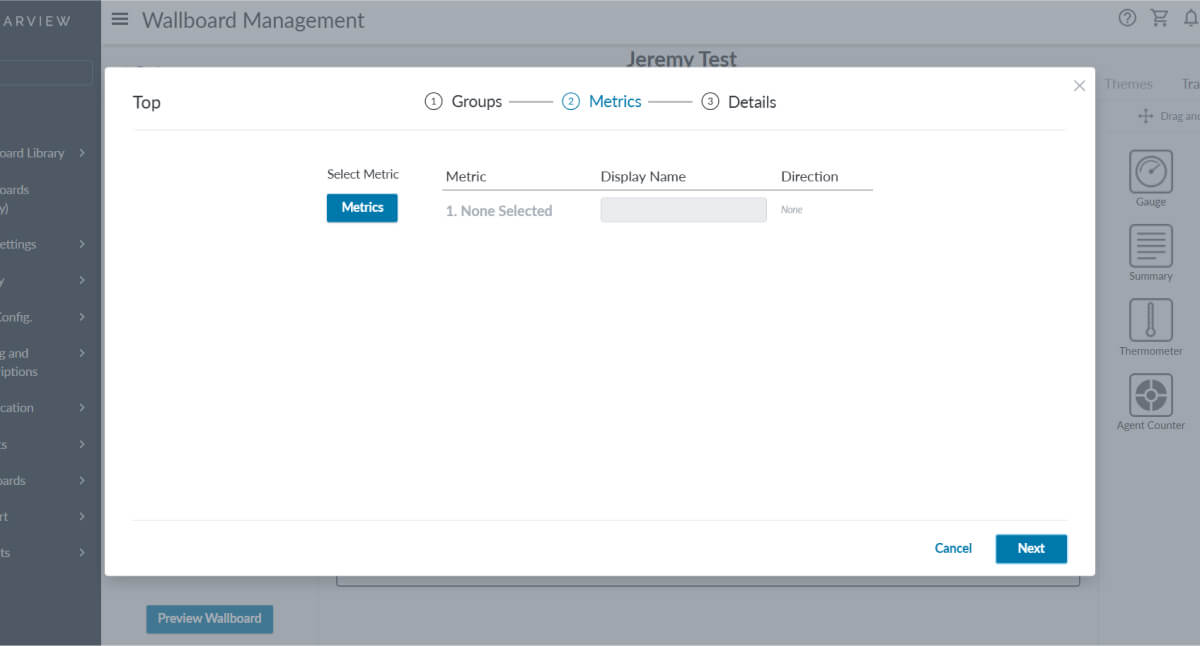This screenshot has width=1200, height=646.
Task: Click the Display Name input field
Action: [x=683, y=210]
